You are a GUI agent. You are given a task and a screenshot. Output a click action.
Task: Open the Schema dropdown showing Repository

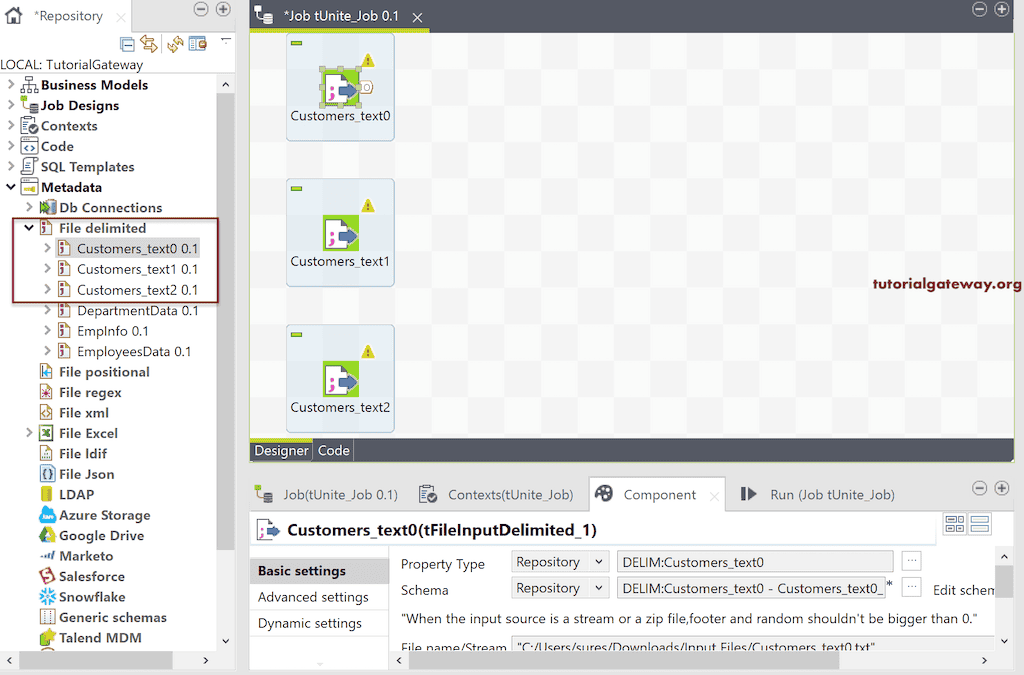[x=559, y=587]
